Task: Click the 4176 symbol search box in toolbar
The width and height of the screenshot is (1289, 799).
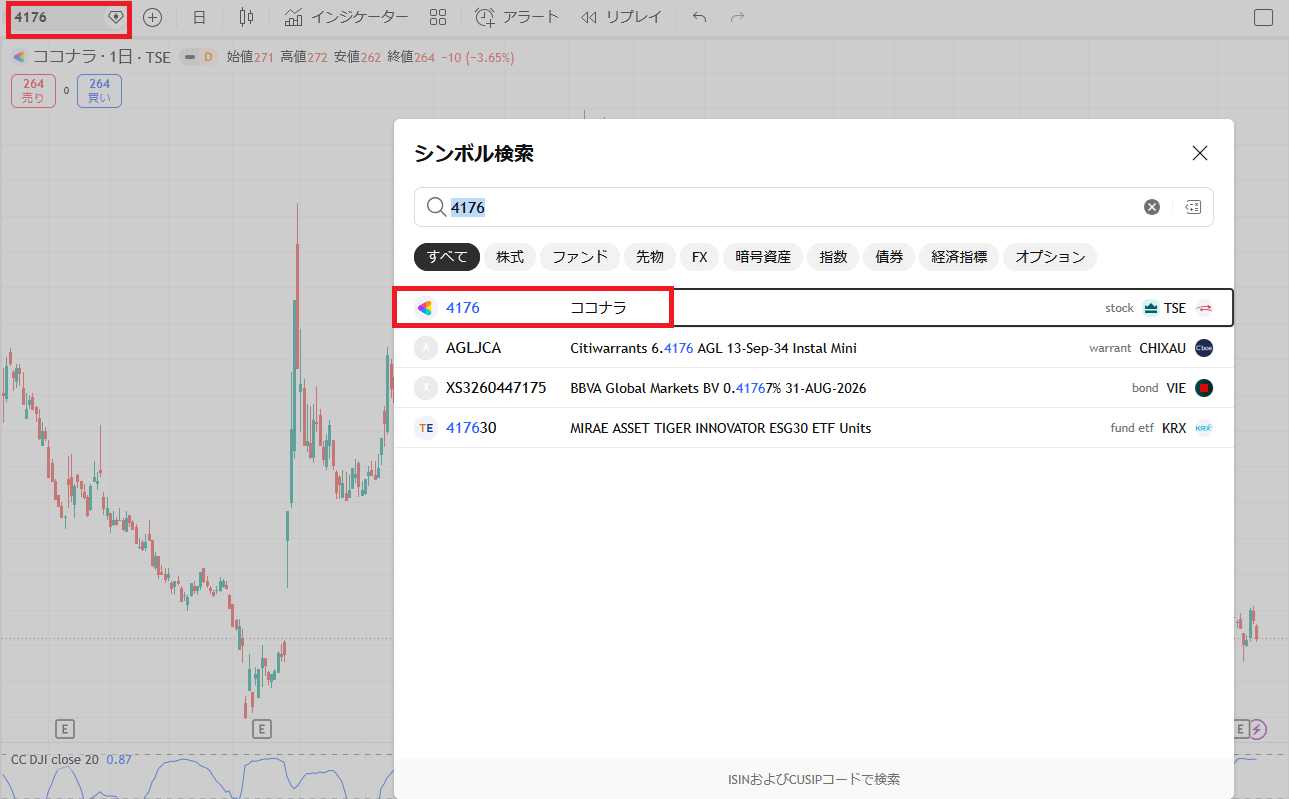Action: [x=68, y=17]
